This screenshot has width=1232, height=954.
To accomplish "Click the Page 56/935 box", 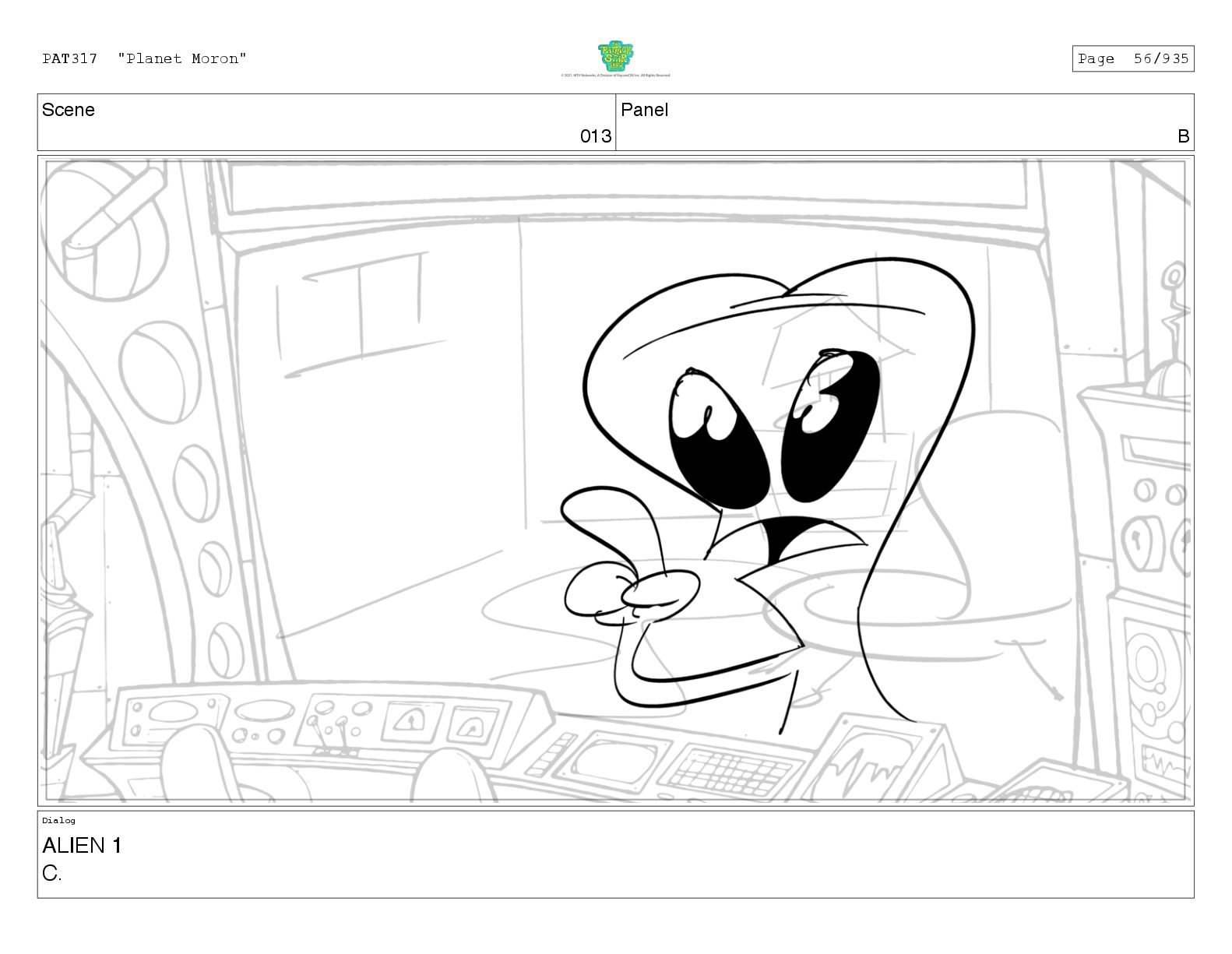I will tap(1133, 58).
